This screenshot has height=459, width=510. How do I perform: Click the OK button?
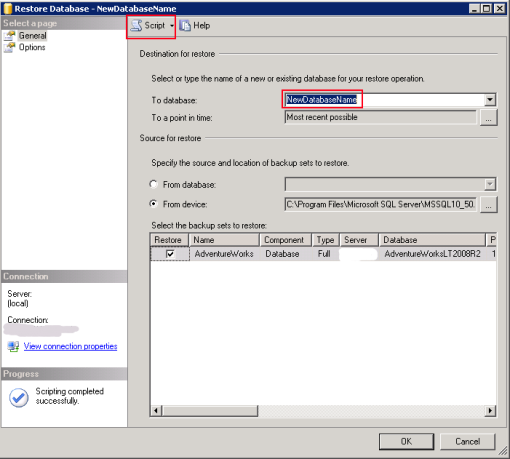pos(406,441)
